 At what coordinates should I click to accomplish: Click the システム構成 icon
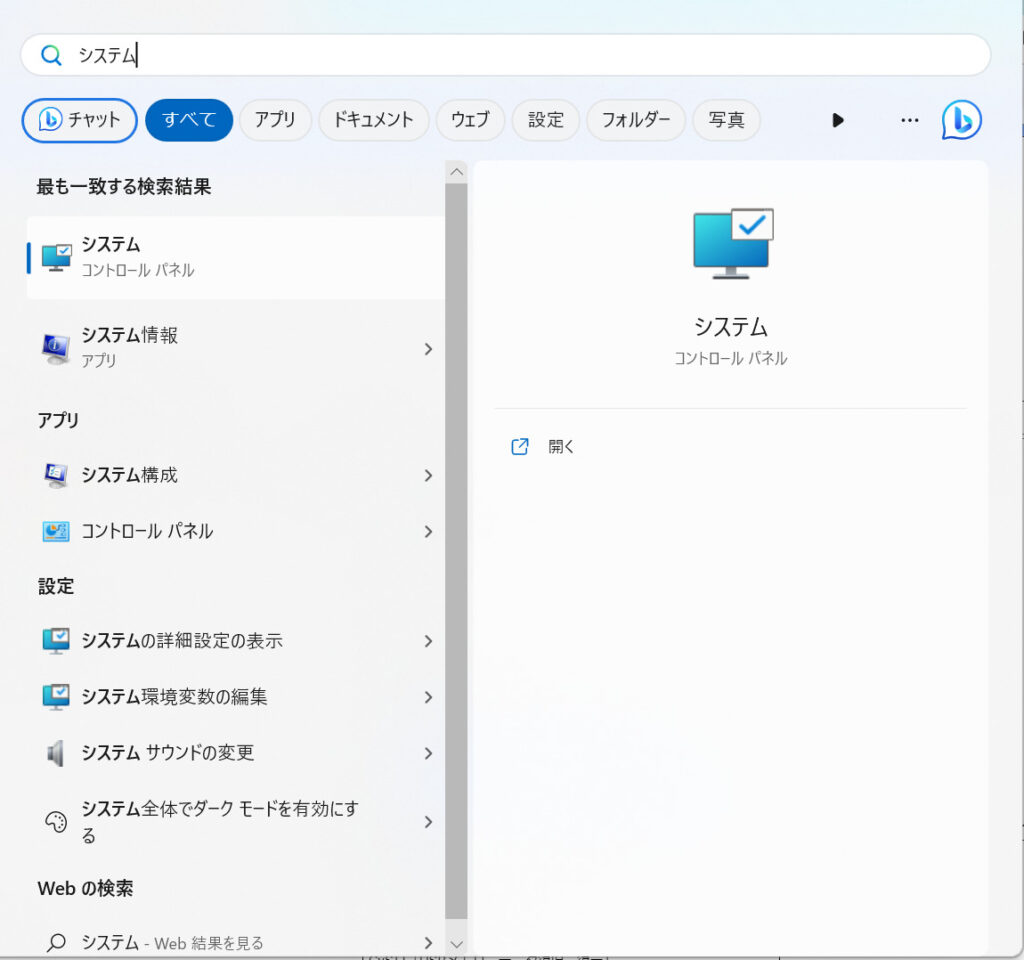tap(56, 475)
